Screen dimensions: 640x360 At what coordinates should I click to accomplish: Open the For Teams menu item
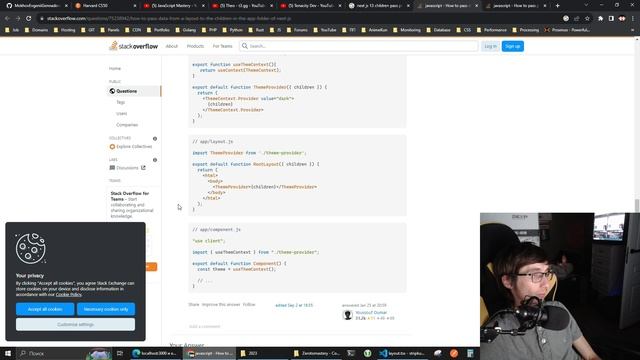pyautogui.click(x=222, y=46)
